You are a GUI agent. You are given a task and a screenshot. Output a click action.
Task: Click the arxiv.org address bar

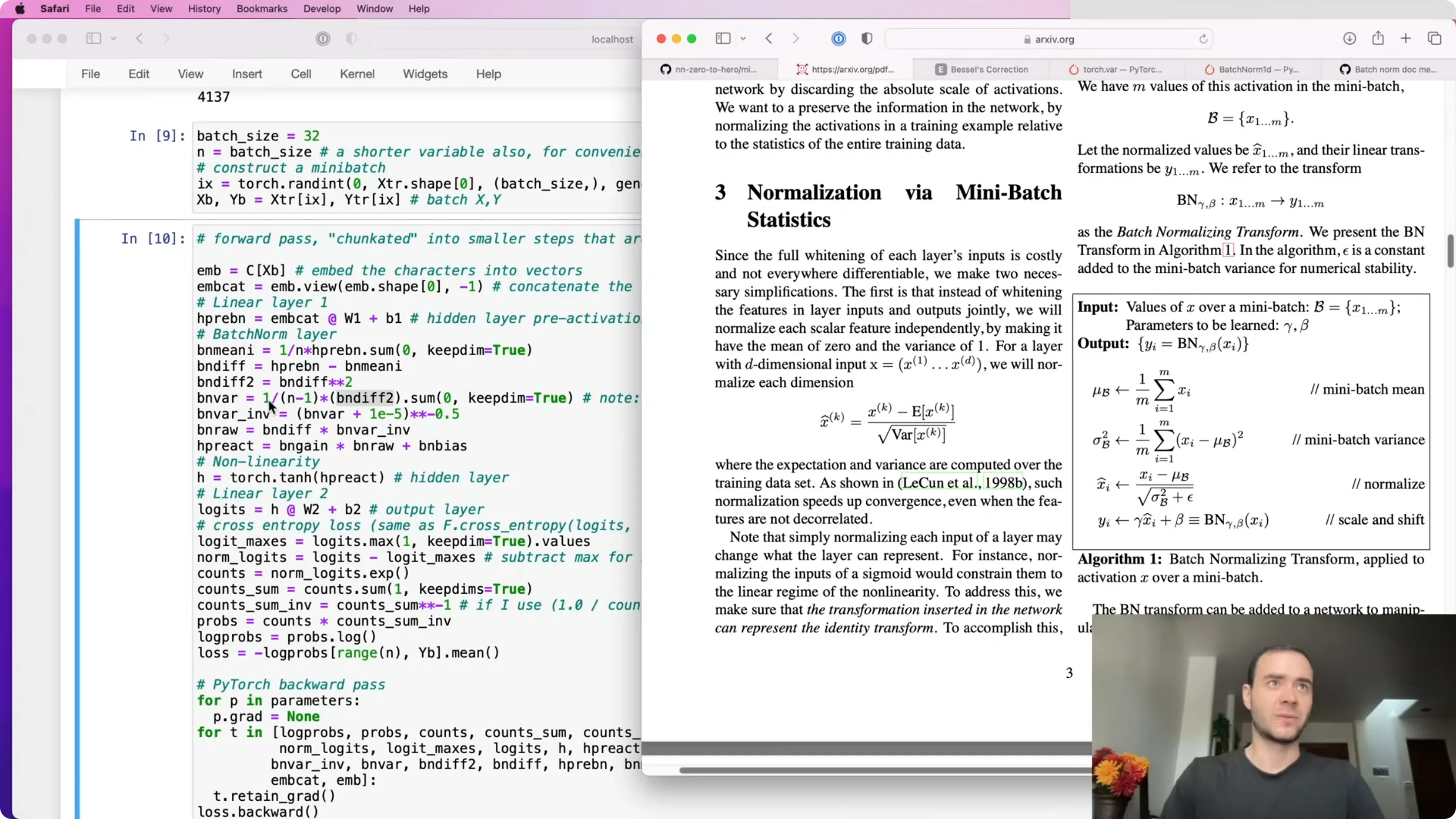coord(1048,39)
